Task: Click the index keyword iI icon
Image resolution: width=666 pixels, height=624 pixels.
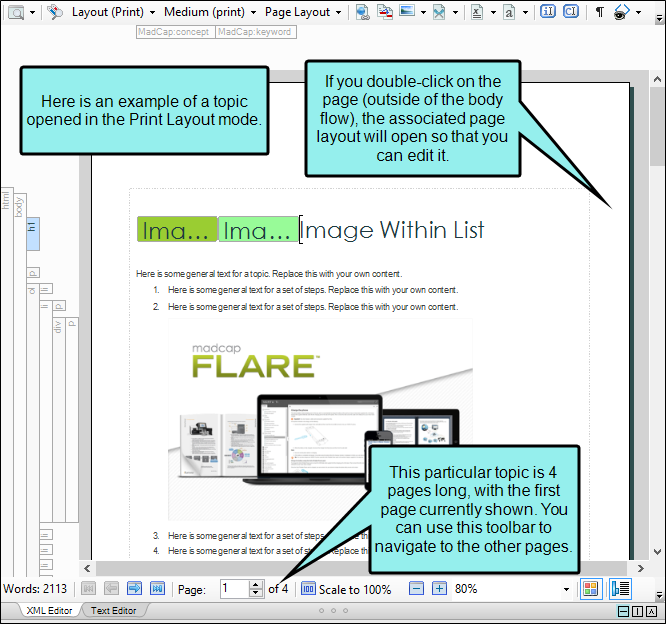Action: (x=548, y=11)
